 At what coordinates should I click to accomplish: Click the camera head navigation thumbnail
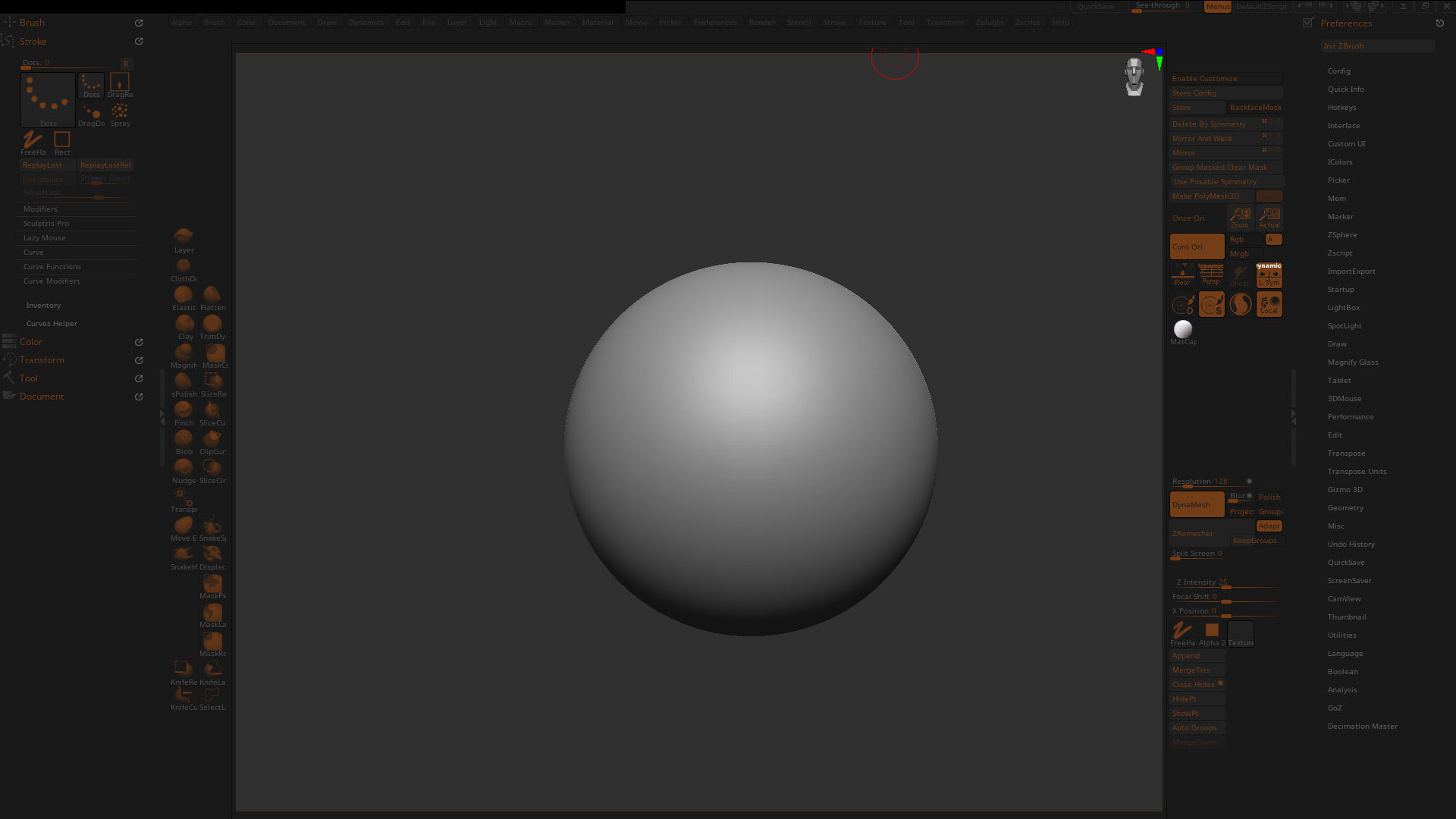coord(1134,77)
